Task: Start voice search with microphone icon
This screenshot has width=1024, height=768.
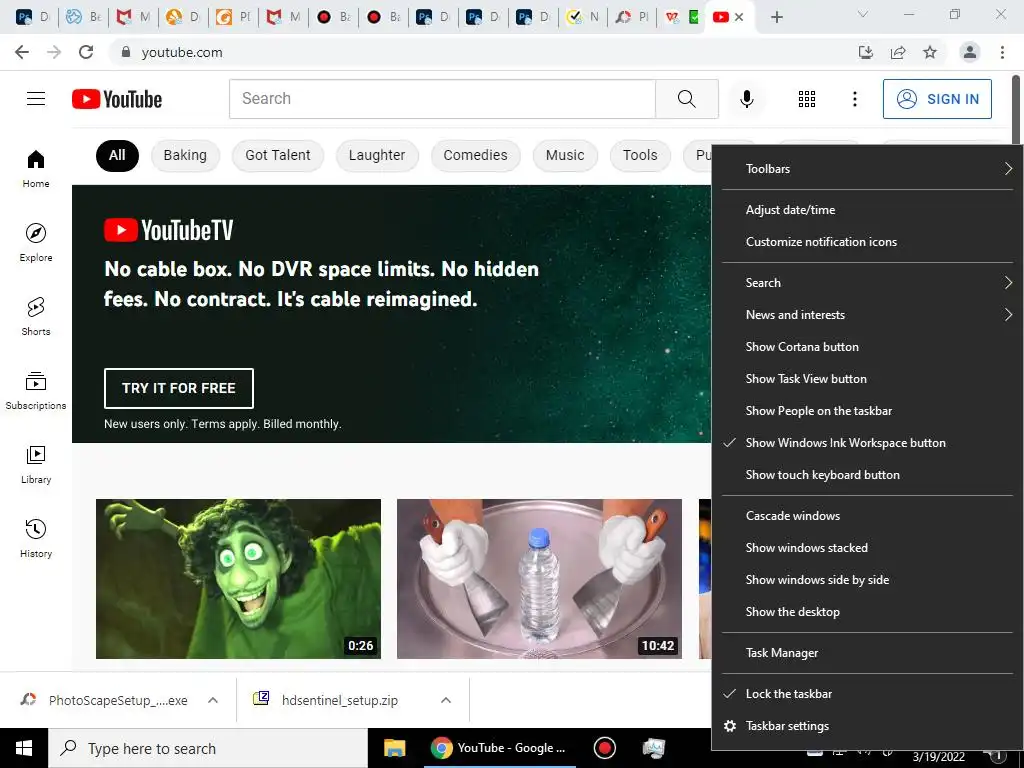Action: click(x=746, y=99)
